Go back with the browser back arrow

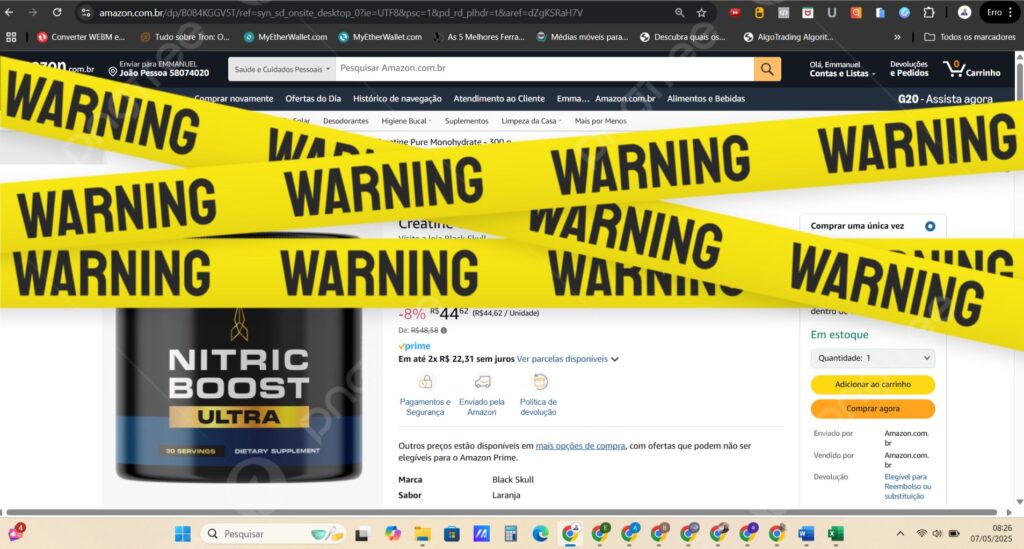pyautogui.click(x=9, y=12)
